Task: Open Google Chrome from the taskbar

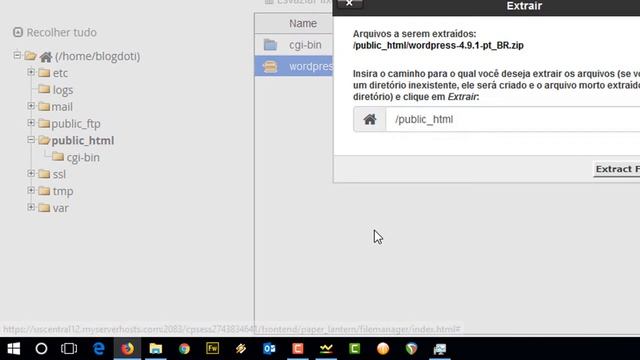Action: coord(184,349)
